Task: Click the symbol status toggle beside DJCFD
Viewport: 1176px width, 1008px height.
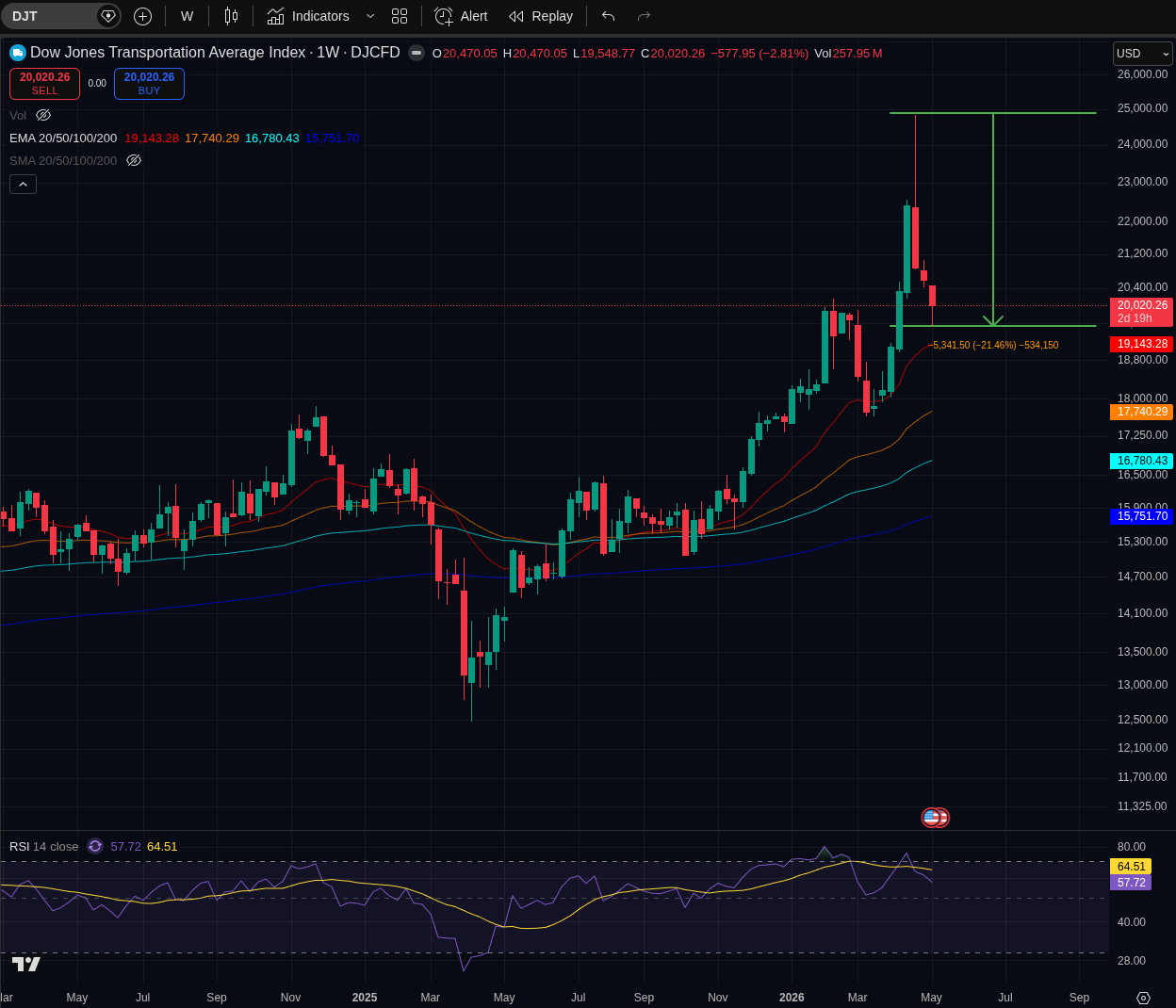Action: click(416, 53)
